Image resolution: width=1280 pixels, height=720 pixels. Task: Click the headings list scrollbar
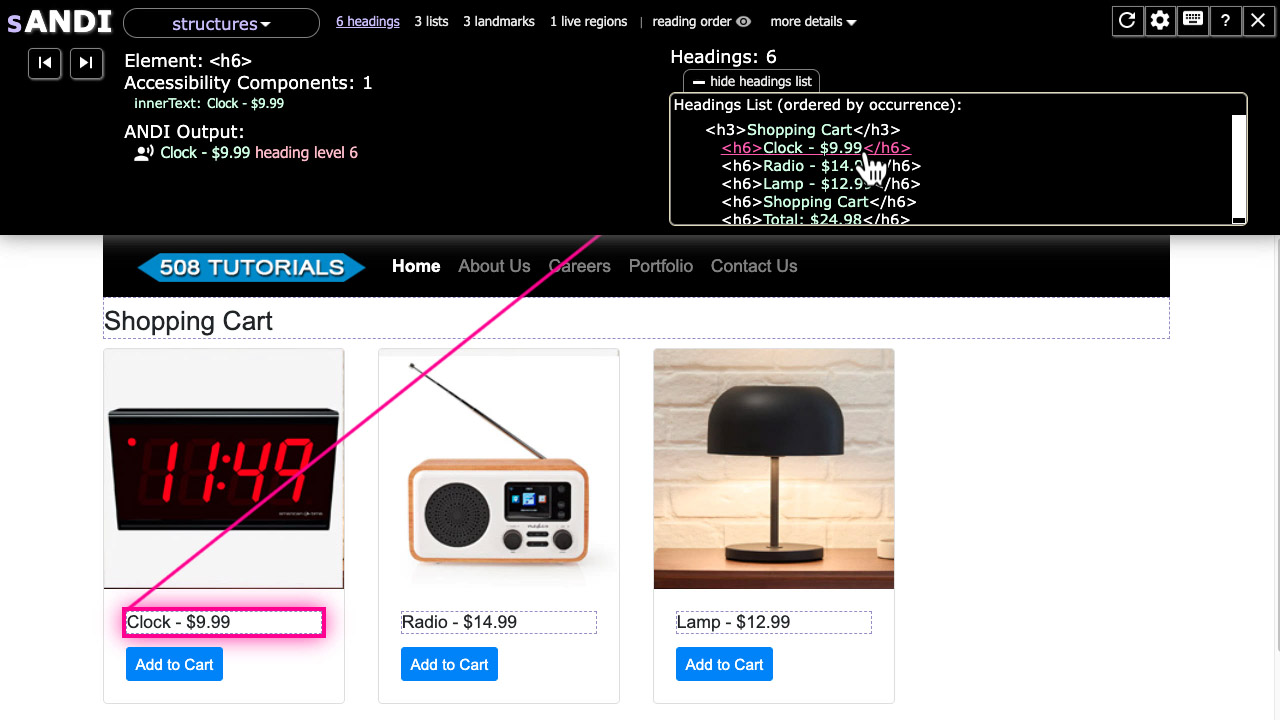pyautogui.click(x=1238, y=160)
